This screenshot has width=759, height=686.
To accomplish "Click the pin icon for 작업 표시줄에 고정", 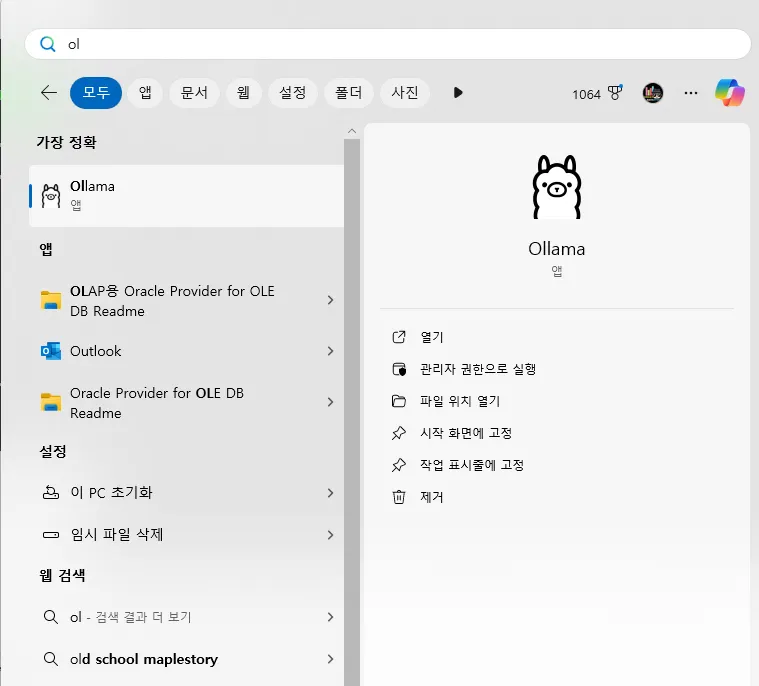I will [399, 465].
